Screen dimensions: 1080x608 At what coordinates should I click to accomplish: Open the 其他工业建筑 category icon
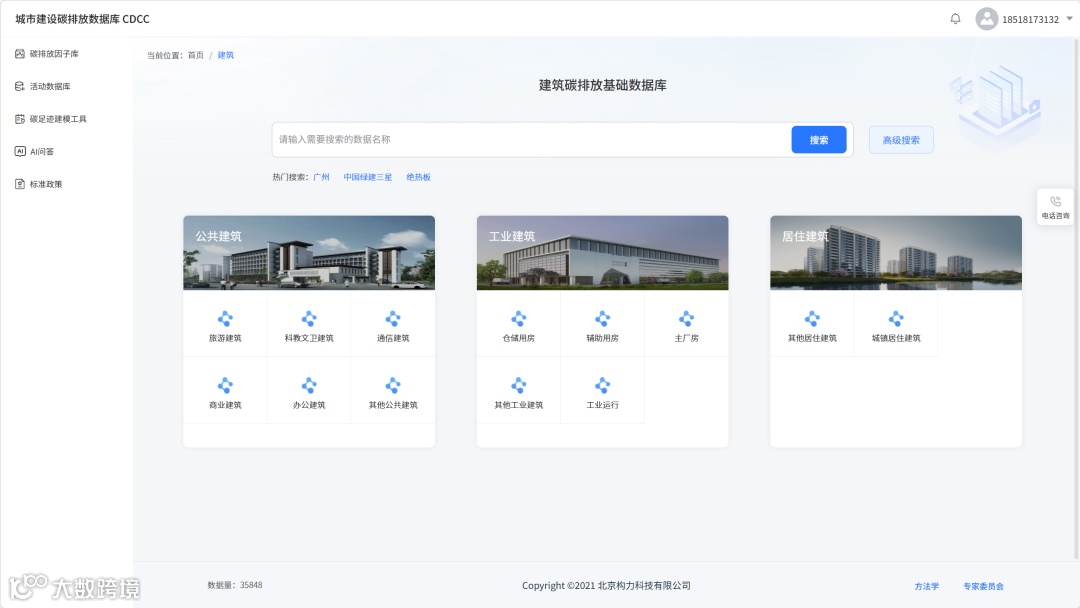click(519, 386)
